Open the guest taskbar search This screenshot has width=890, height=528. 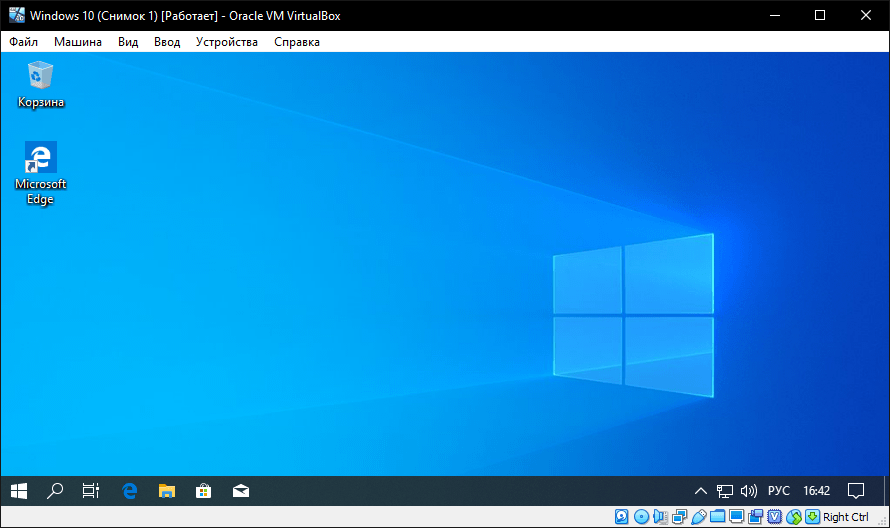pyautogui.click(x=55, y=491)
